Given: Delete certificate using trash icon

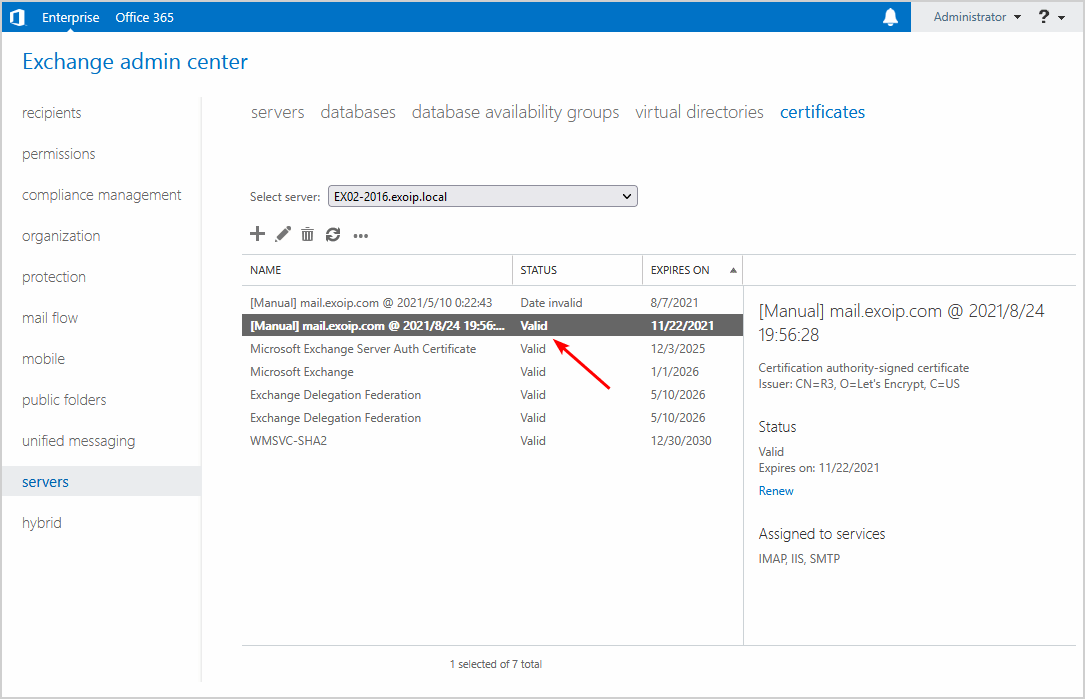Looking at the screenshot, I should (307, 235).
